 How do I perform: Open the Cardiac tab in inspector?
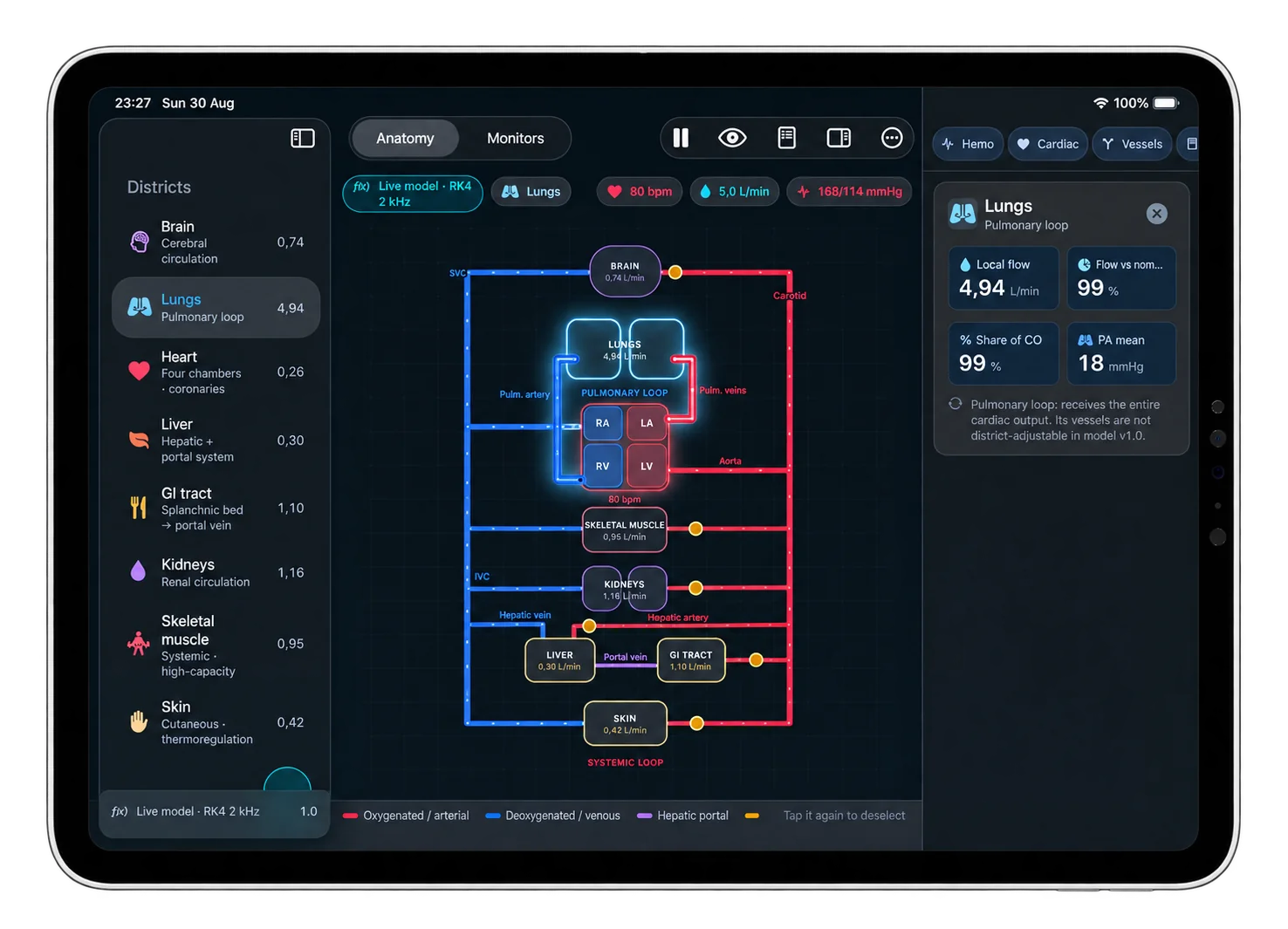tap(1048, 144)
